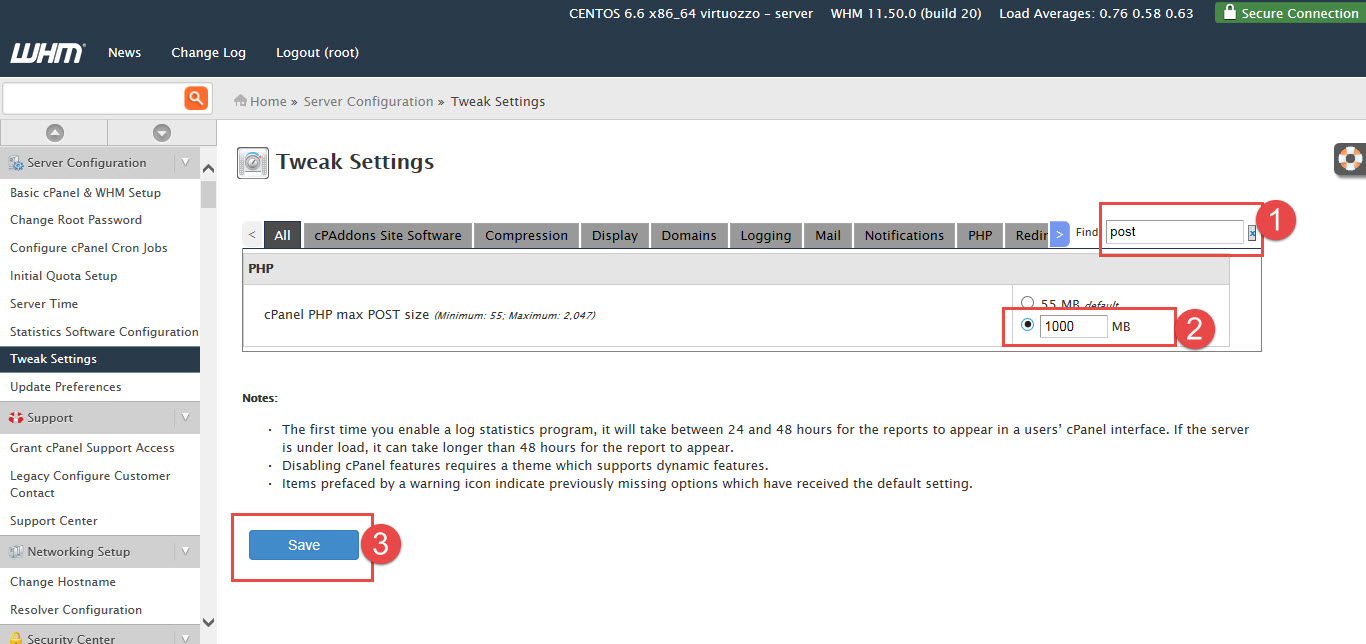
Task: Click the Home icon in breadcrumb
Action: click(x=240, y=101)
